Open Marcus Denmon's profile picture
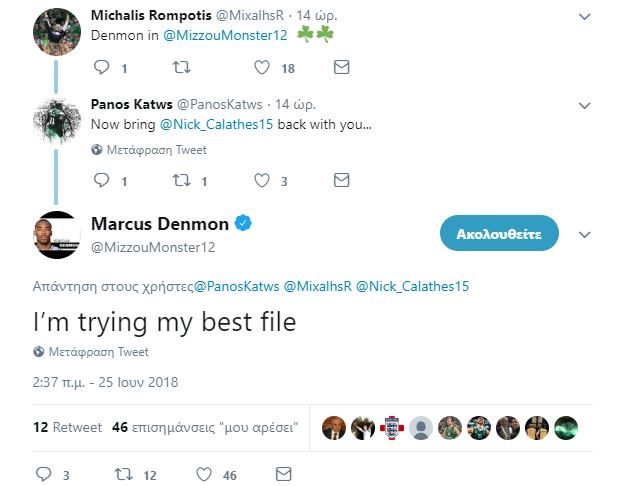The image size is (618, 486). click(x=57, y=235)
